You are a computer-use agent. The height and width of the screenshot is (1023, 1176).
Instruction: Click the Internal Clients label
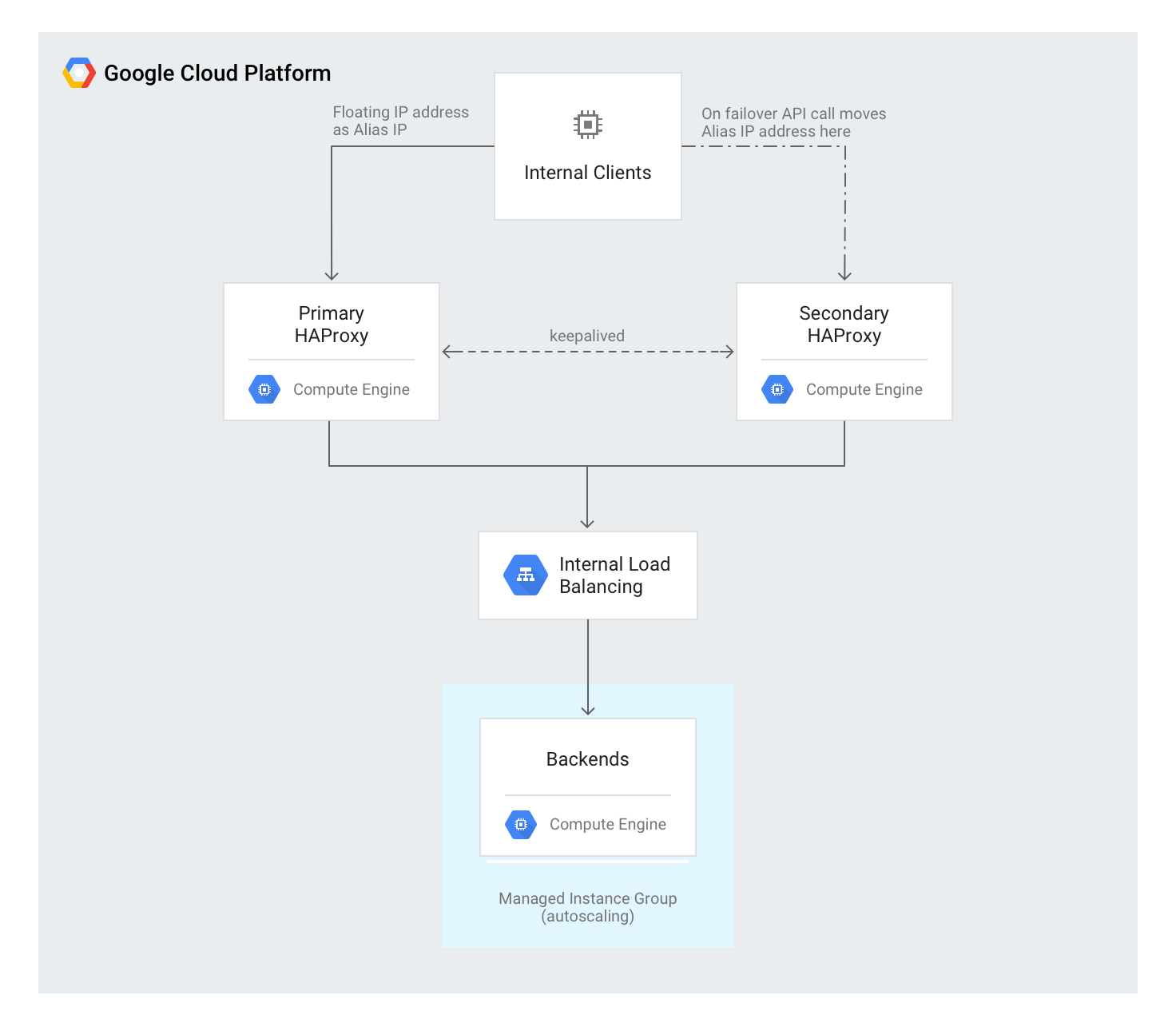588,173
